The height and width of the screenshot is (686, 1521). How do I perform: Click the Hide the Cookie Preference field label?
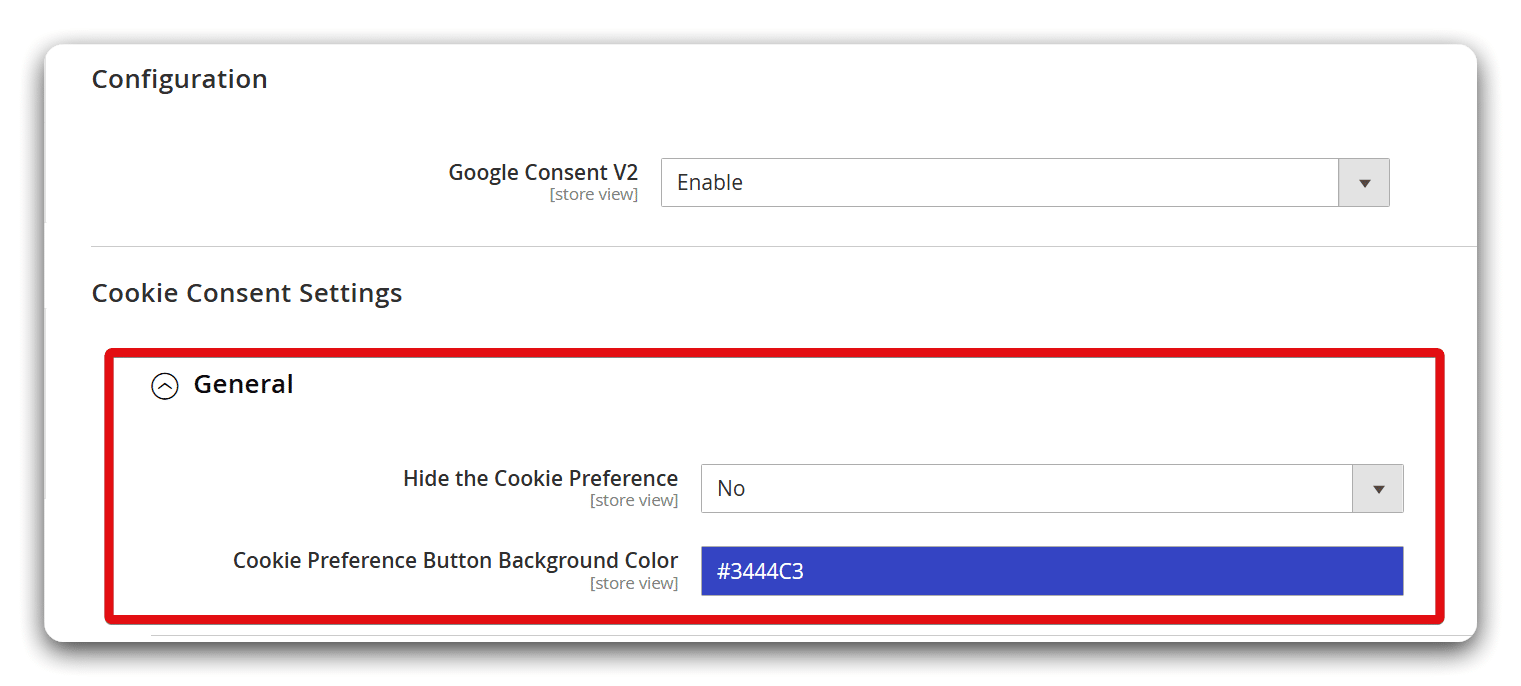pyautogui.click(x=540, y=478)
